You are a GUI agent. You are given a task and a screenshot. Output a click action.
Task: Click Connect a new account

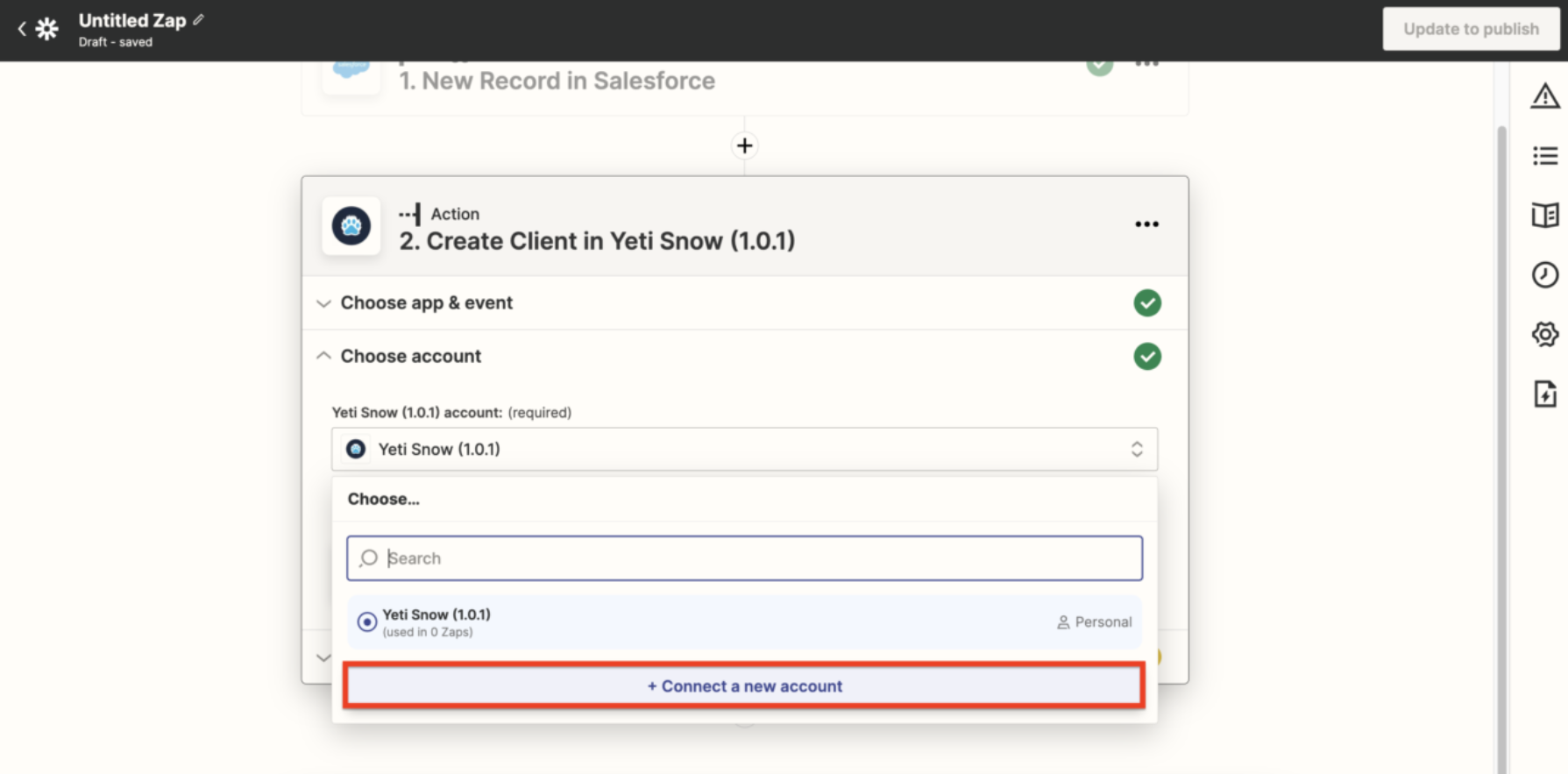point(744,686)
